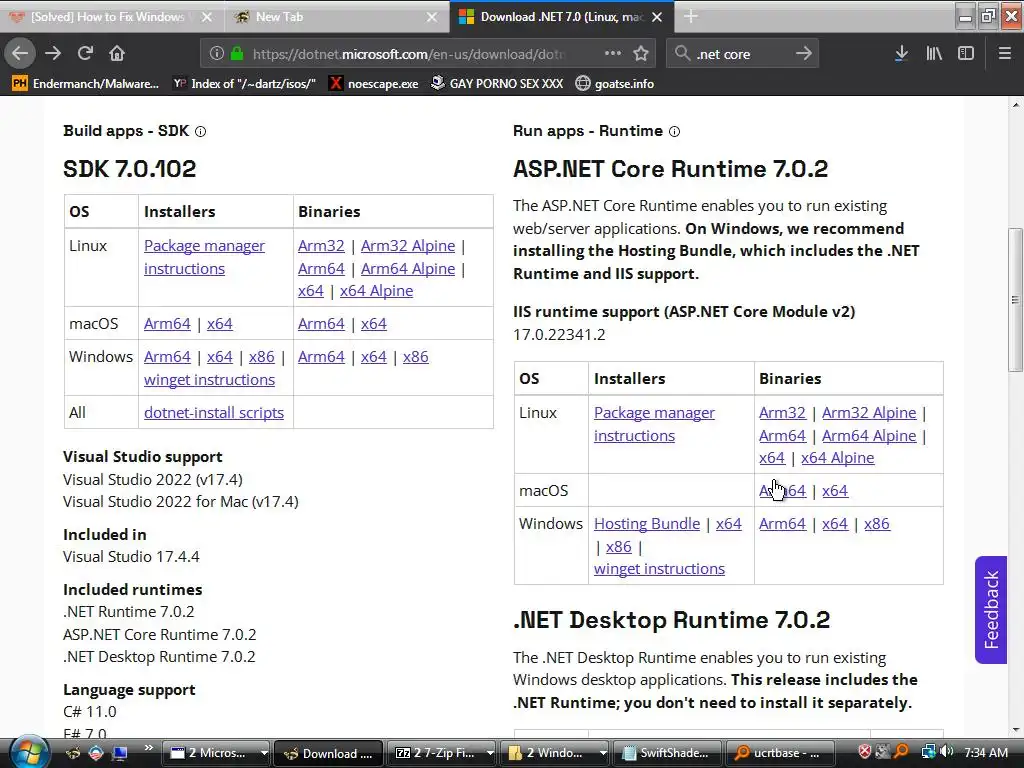
Task: Show site information icon in address bar
Action: pyautogui.click(x=217, y=54)
